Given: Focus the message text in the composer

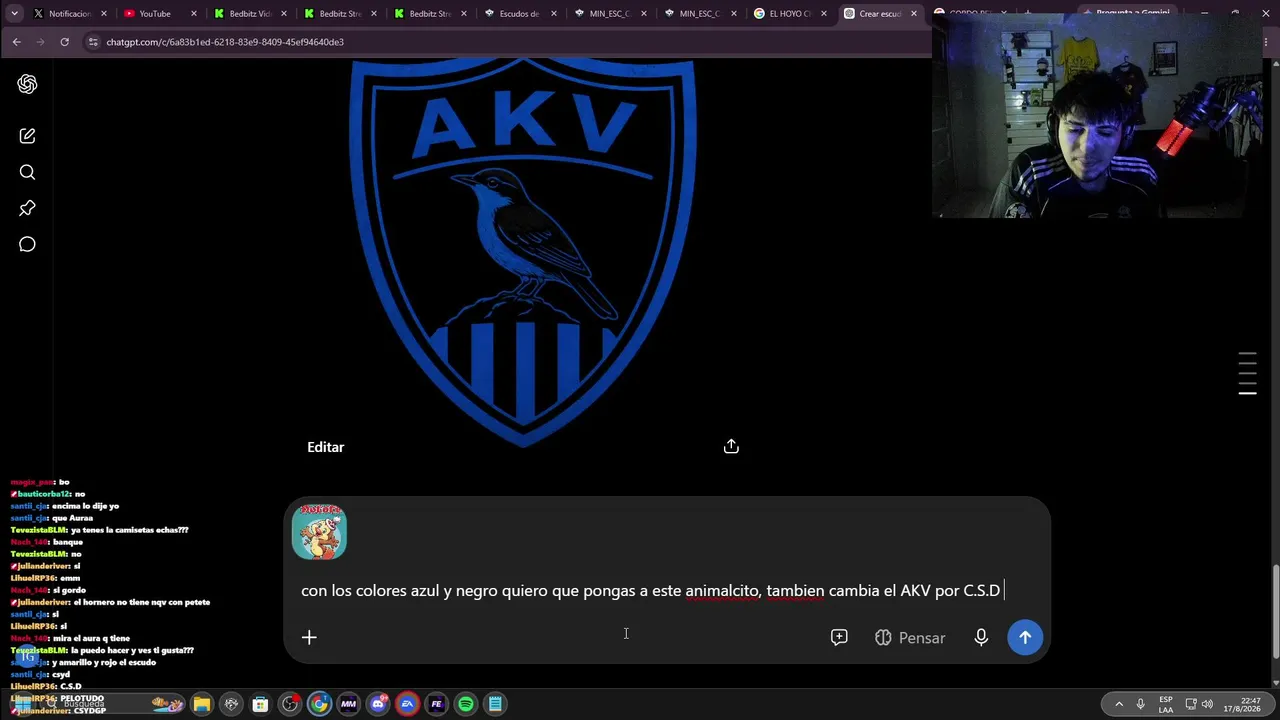Looking at the screenshot, I should [x=651, y=590].
